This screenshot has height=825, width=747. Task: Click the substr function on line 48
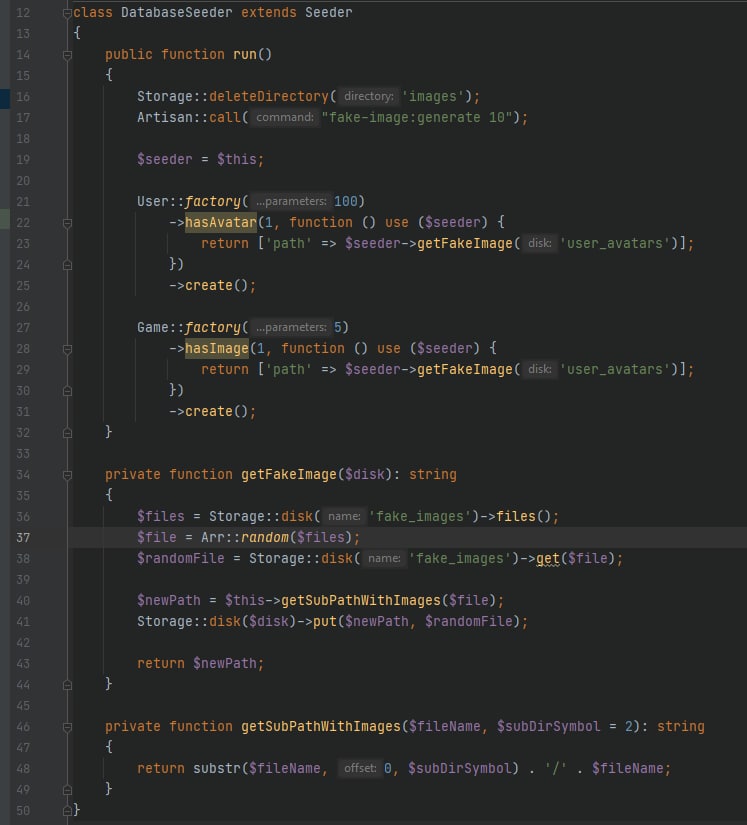click(217, 768)
